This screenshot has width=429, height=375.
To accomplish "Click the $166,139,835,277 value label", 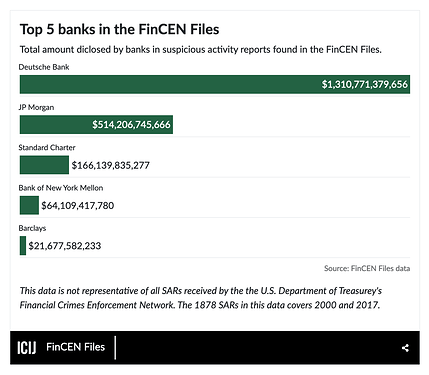I will pos(111,165).
